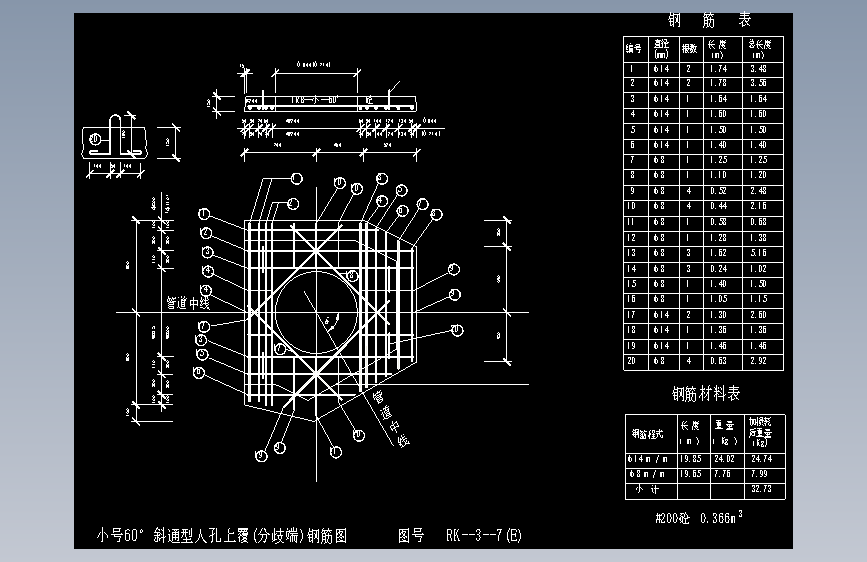
Task: Click total length value 5.16
Action: click(758, 253)
